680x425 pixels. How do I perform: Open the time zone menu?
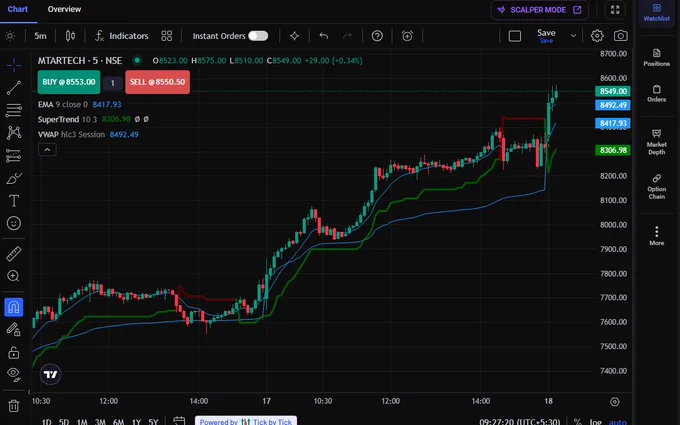[521, 422]
